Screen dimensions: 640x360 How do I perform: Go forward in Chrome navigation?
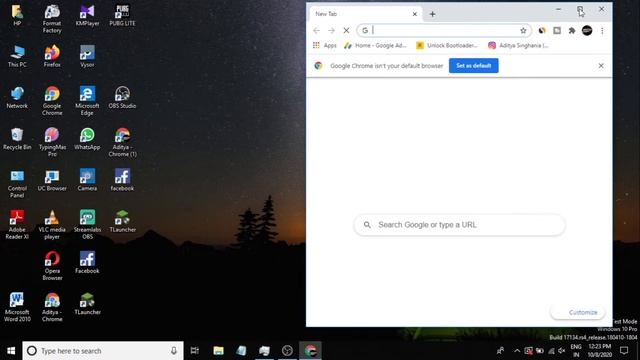click(x=331, y=31)
